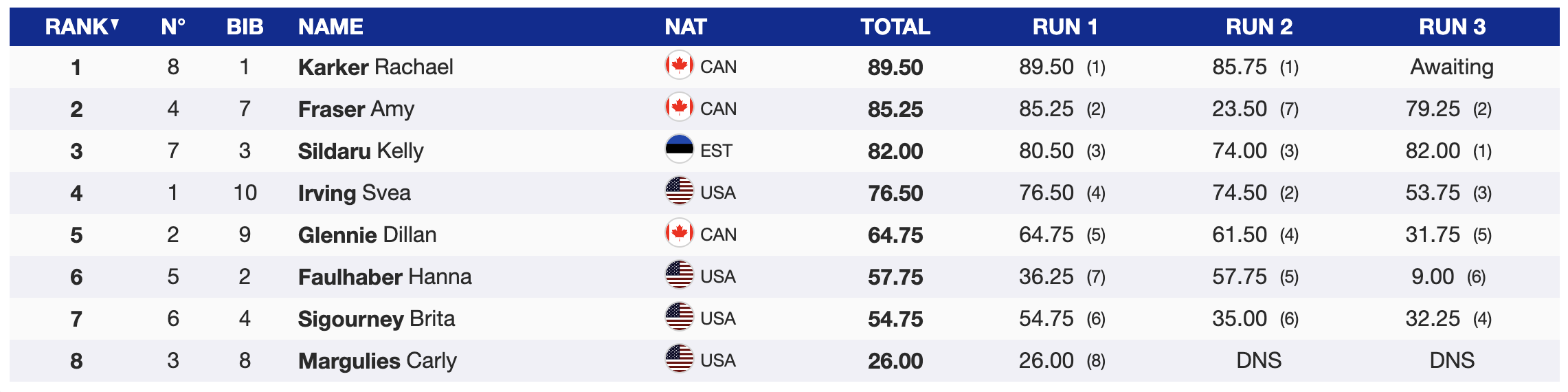Click USA flag next to Sigourney Brita
1568x392 pixels.
679,318
